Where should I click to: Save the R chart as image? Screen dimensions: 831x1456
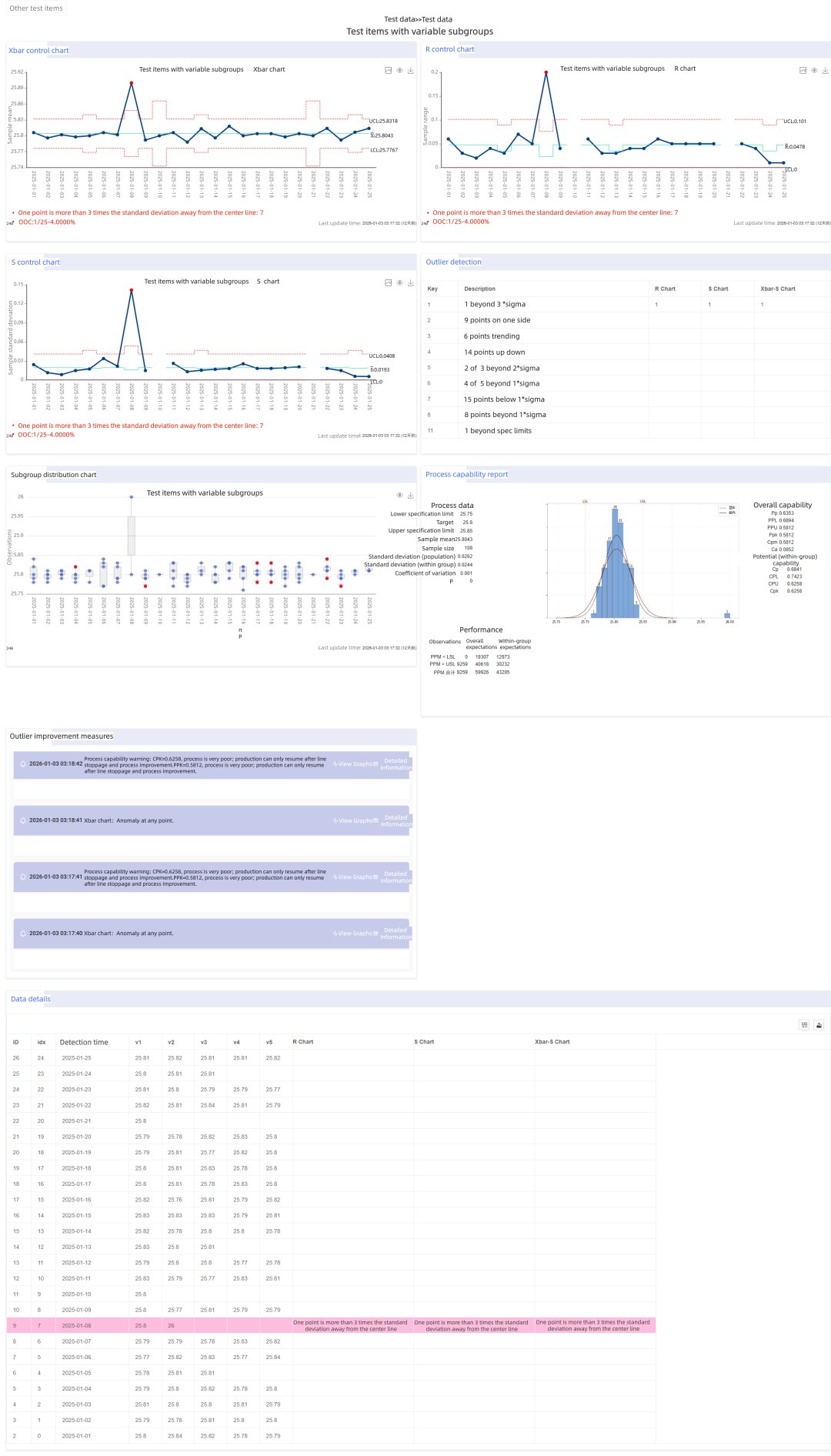[826, 70]
